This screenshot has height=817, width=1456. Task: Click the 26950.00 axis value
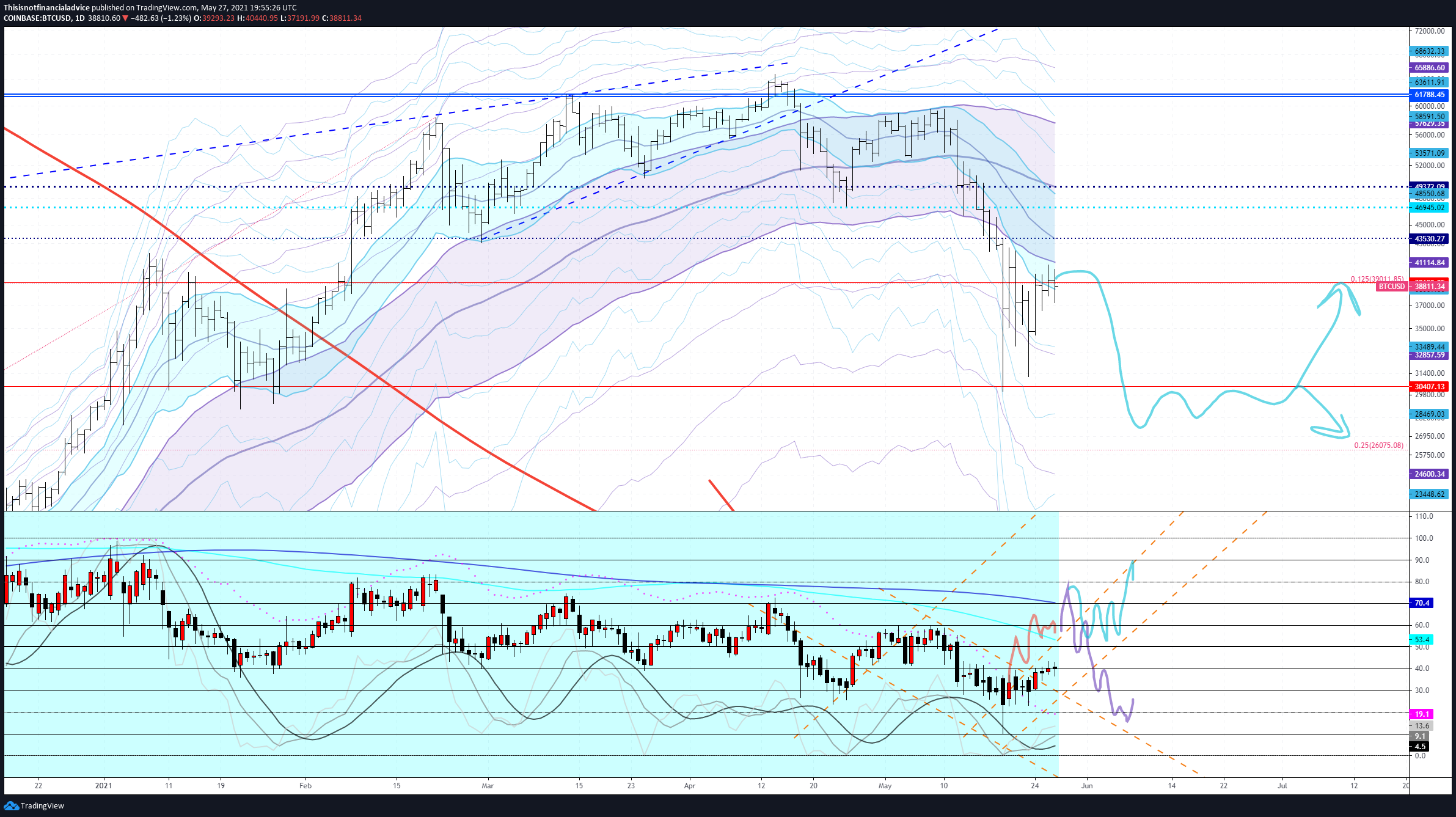(1430, 436)
